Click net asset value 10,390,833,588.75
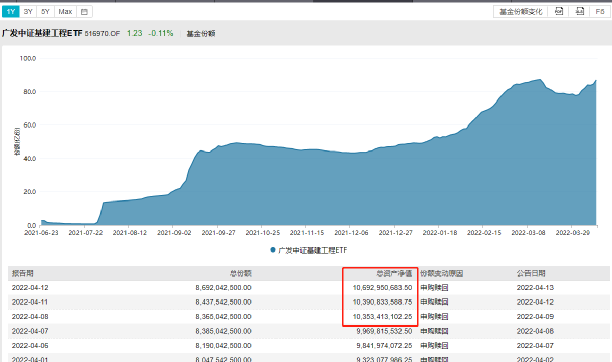612x362 pixels. 382,302
